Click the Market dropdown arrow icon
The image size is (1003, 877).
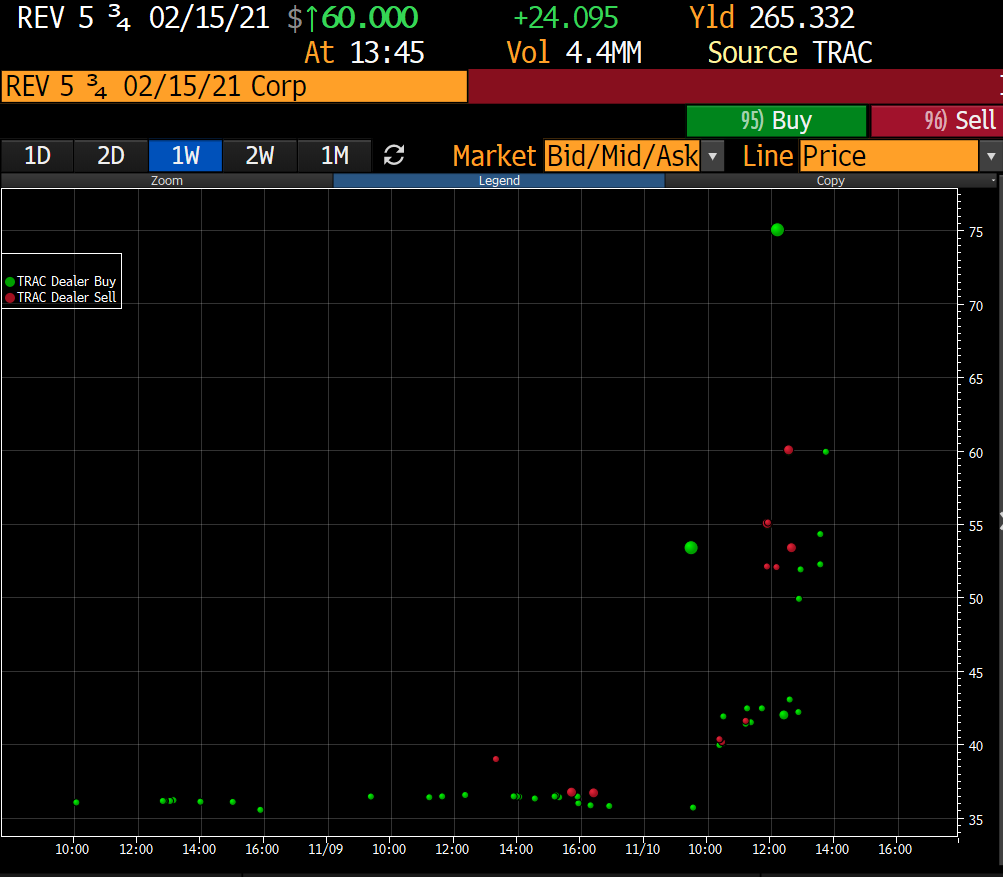click(711, 156)
